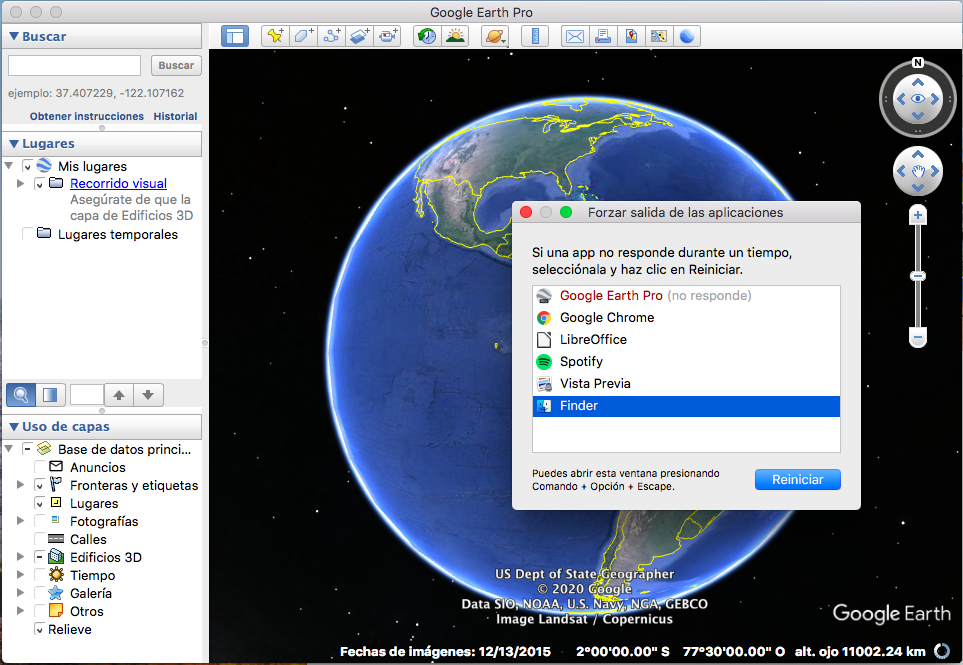This screenshot has width=963, height=665.
Task: Select LibreOffice in force quit list
Action: tap(686, 340)
